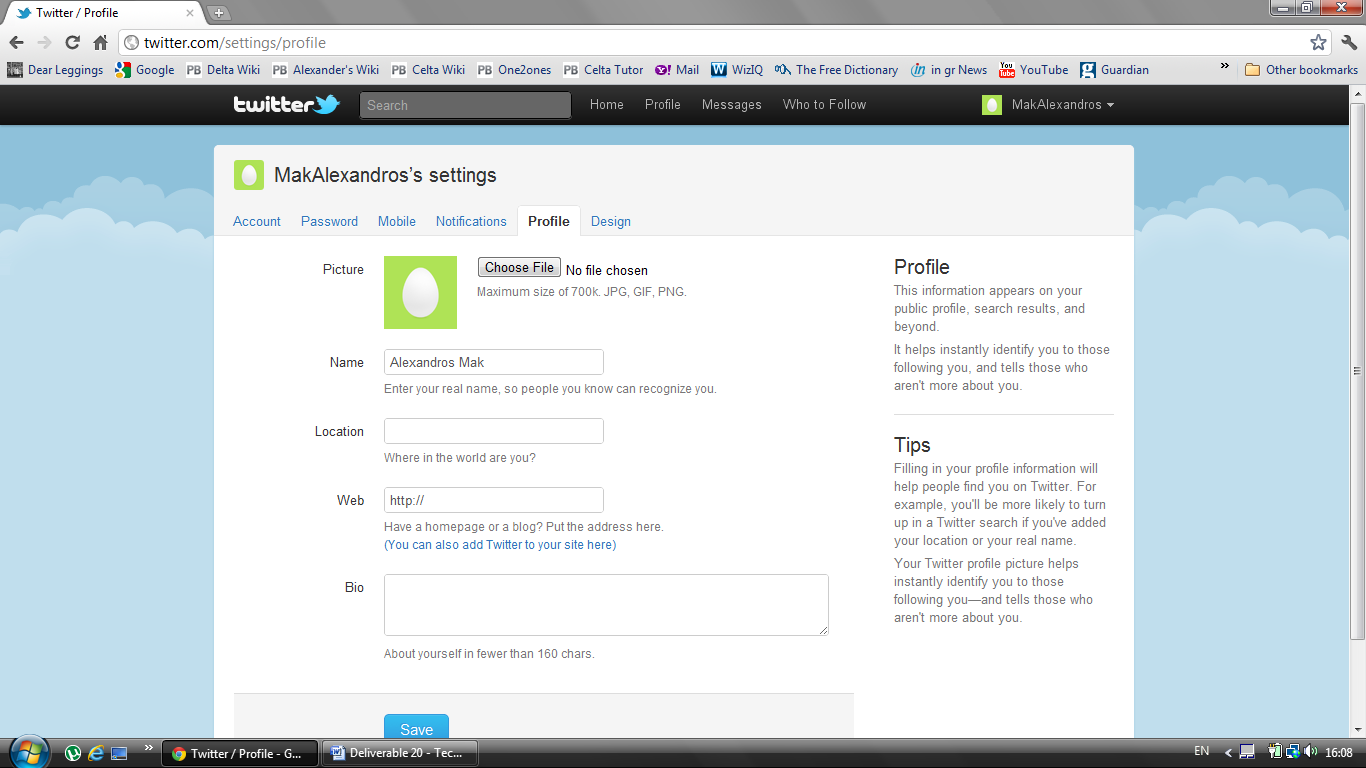Expand the hidden bookmarks chevron
The image size is (1366, 768).
[1225, 67]
